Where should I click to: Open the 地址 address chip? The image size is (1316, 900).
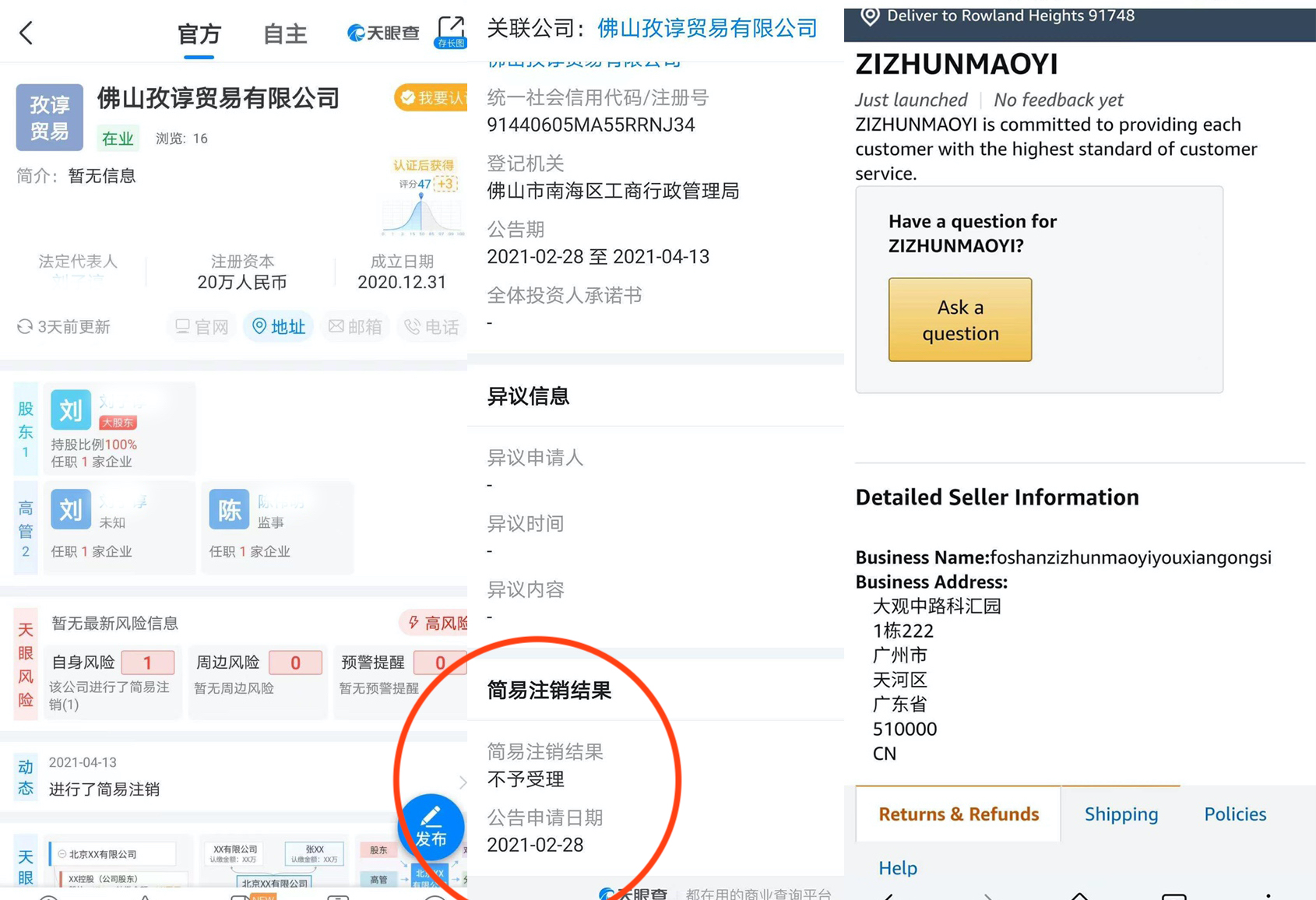[278, 326]
